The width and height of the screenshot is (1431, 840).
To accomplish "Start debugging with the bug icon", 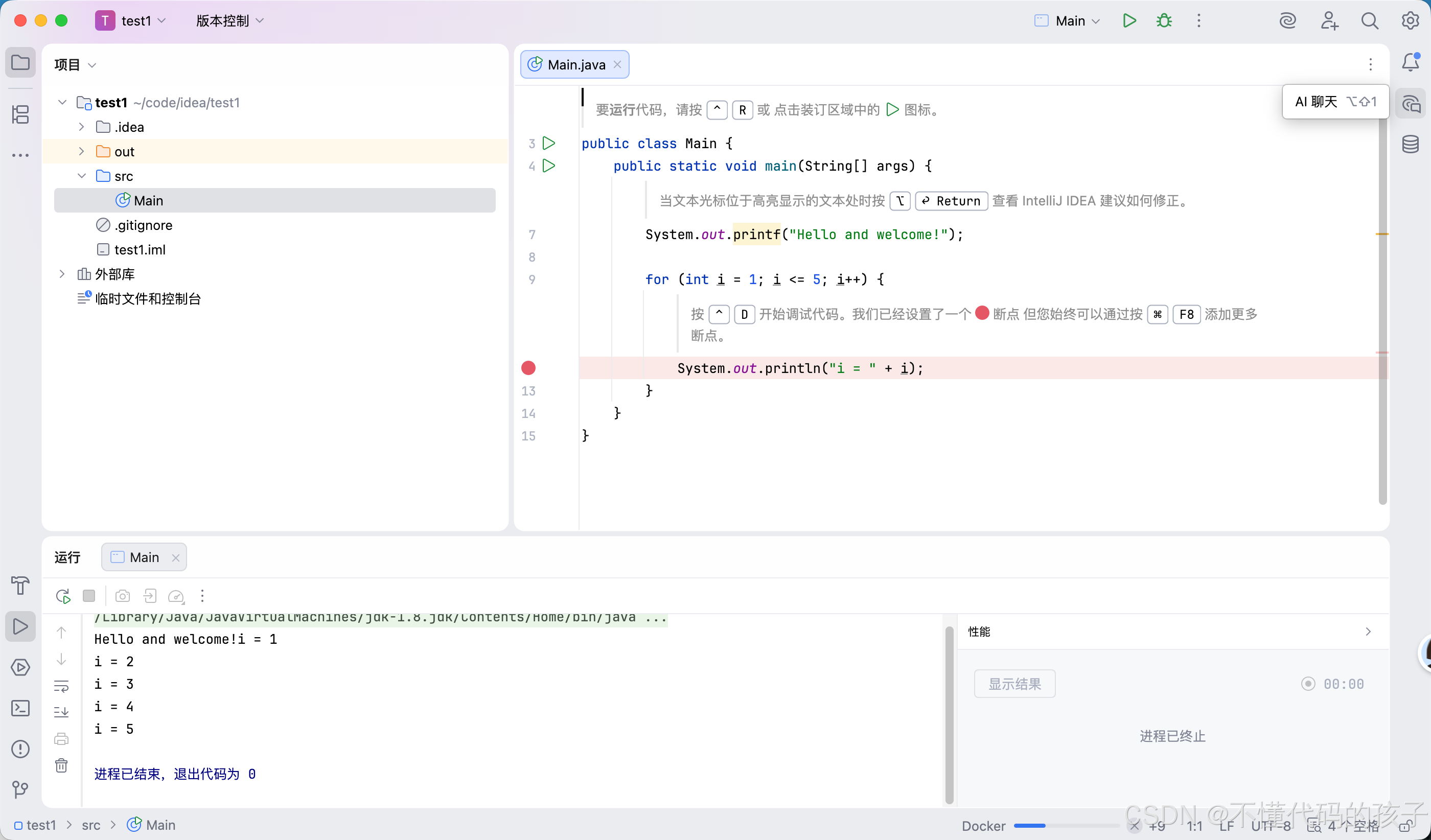I will 1164,21.
